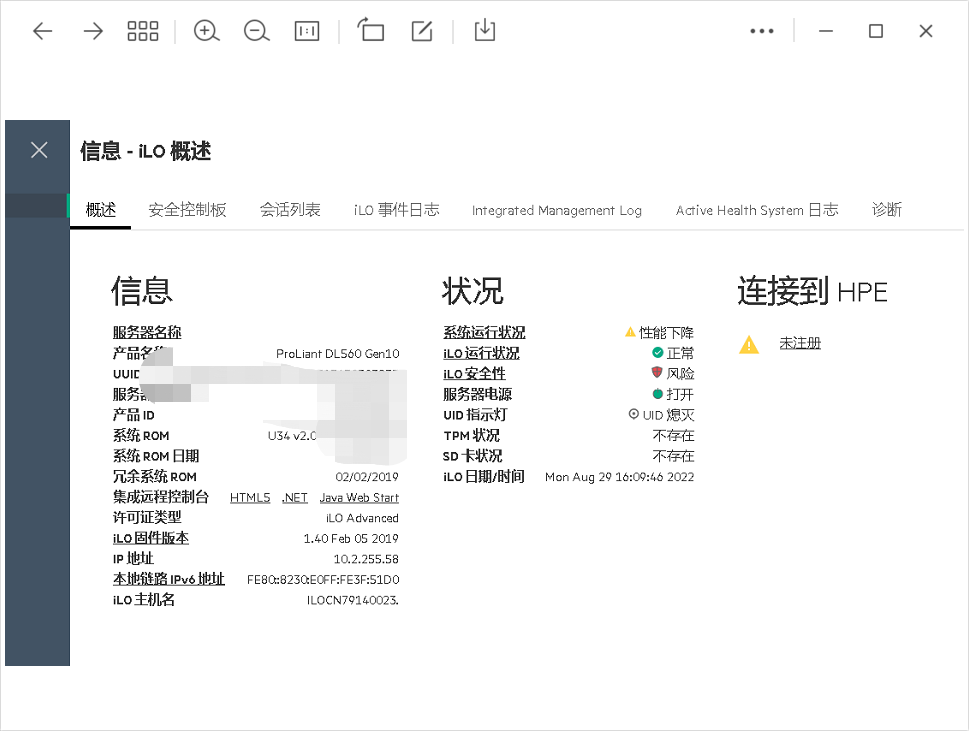
Task: Open the 系统运行状况 status link
Action: [484, 333]
